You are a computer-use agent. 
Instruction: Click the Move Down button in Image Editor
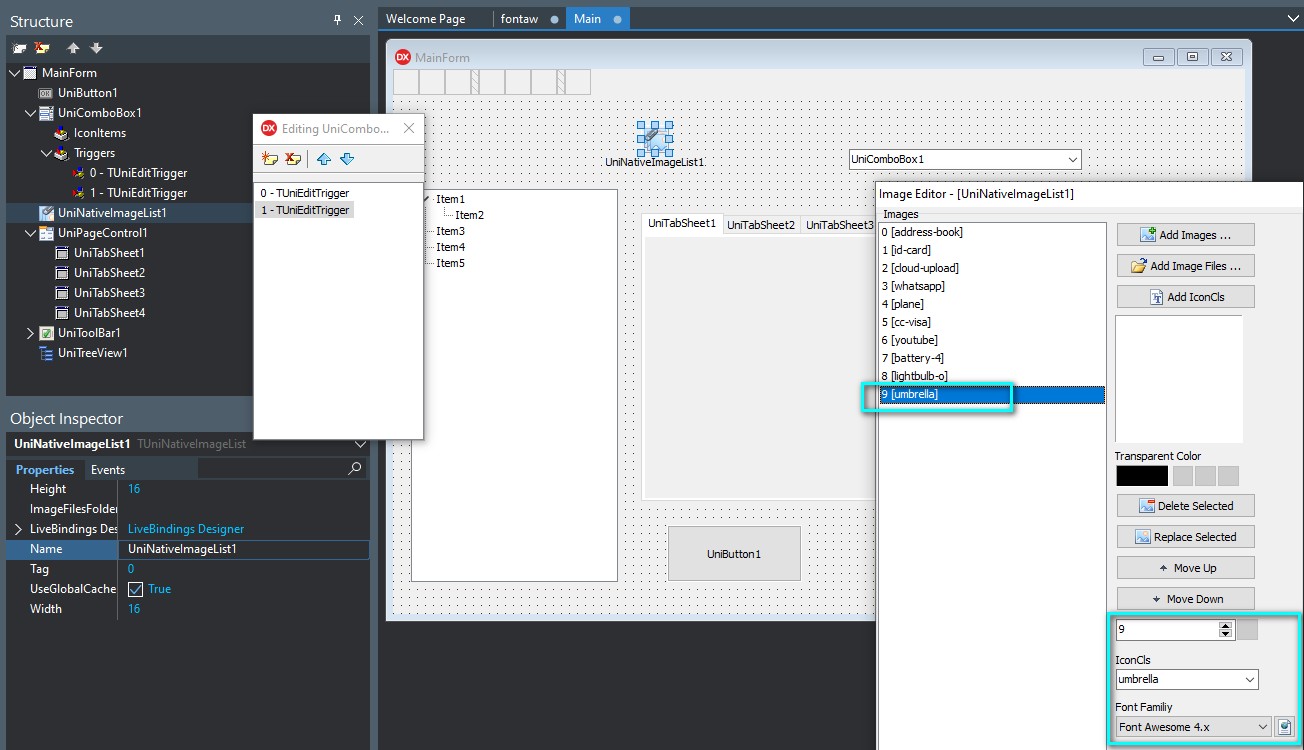click(1185, 599)
